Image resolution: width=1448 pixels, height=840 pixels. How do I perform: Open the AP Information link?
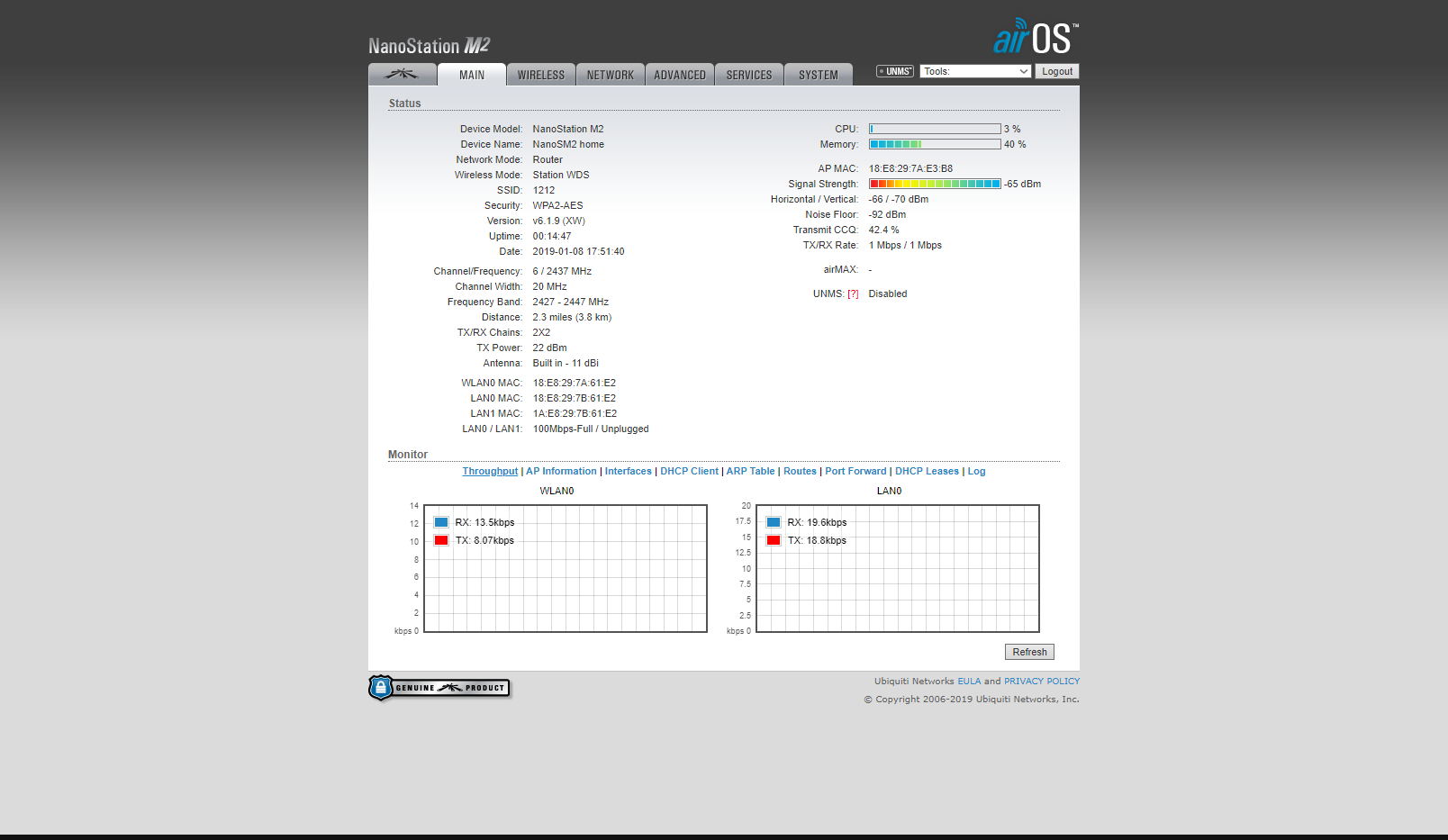(561, 471)
